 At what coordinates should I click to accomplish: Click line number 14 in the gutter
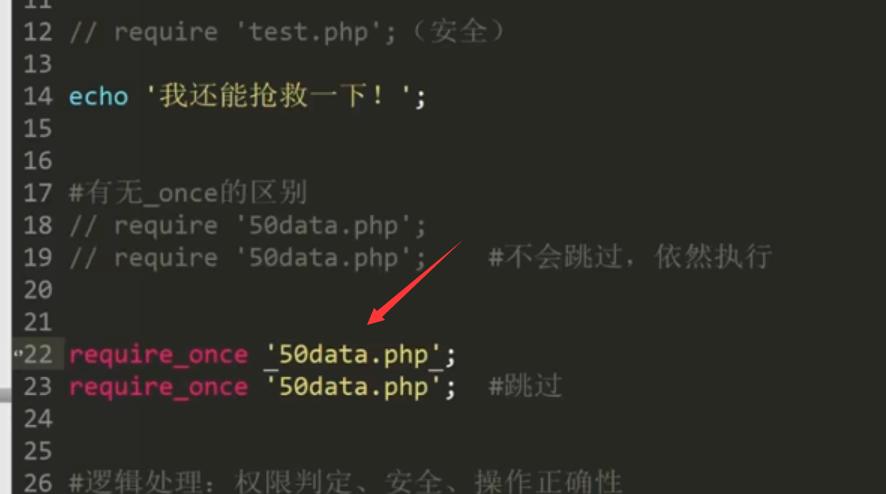click(x=38, y=97)
